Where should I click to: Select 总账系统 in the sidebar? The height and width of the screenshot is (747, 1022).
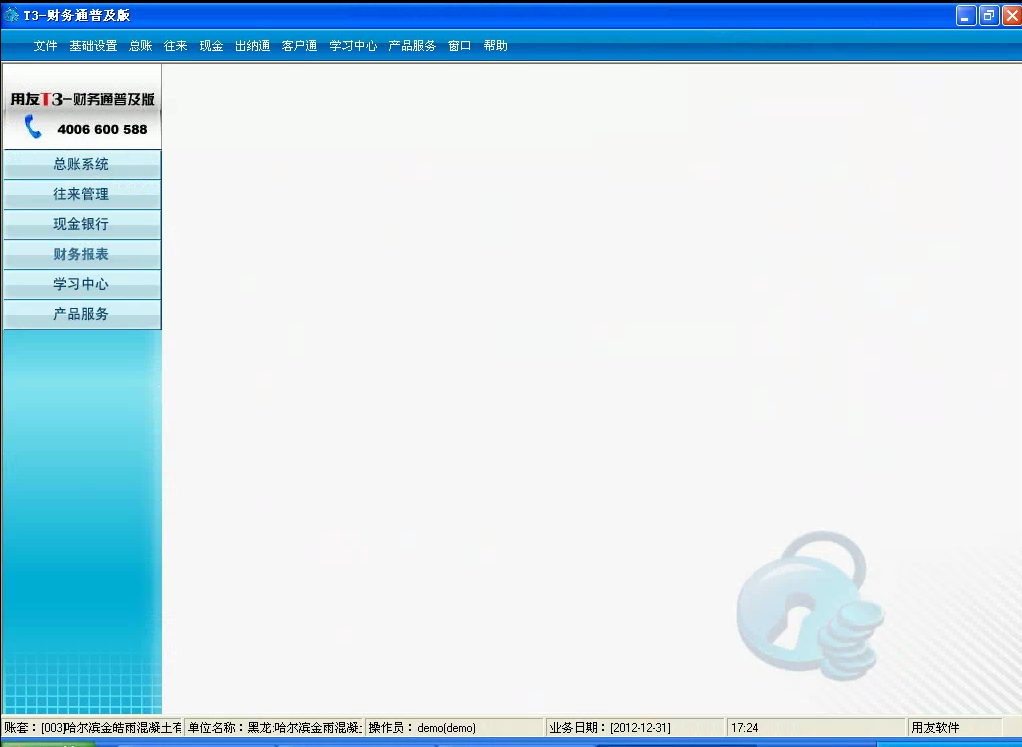tap(81, 164)
